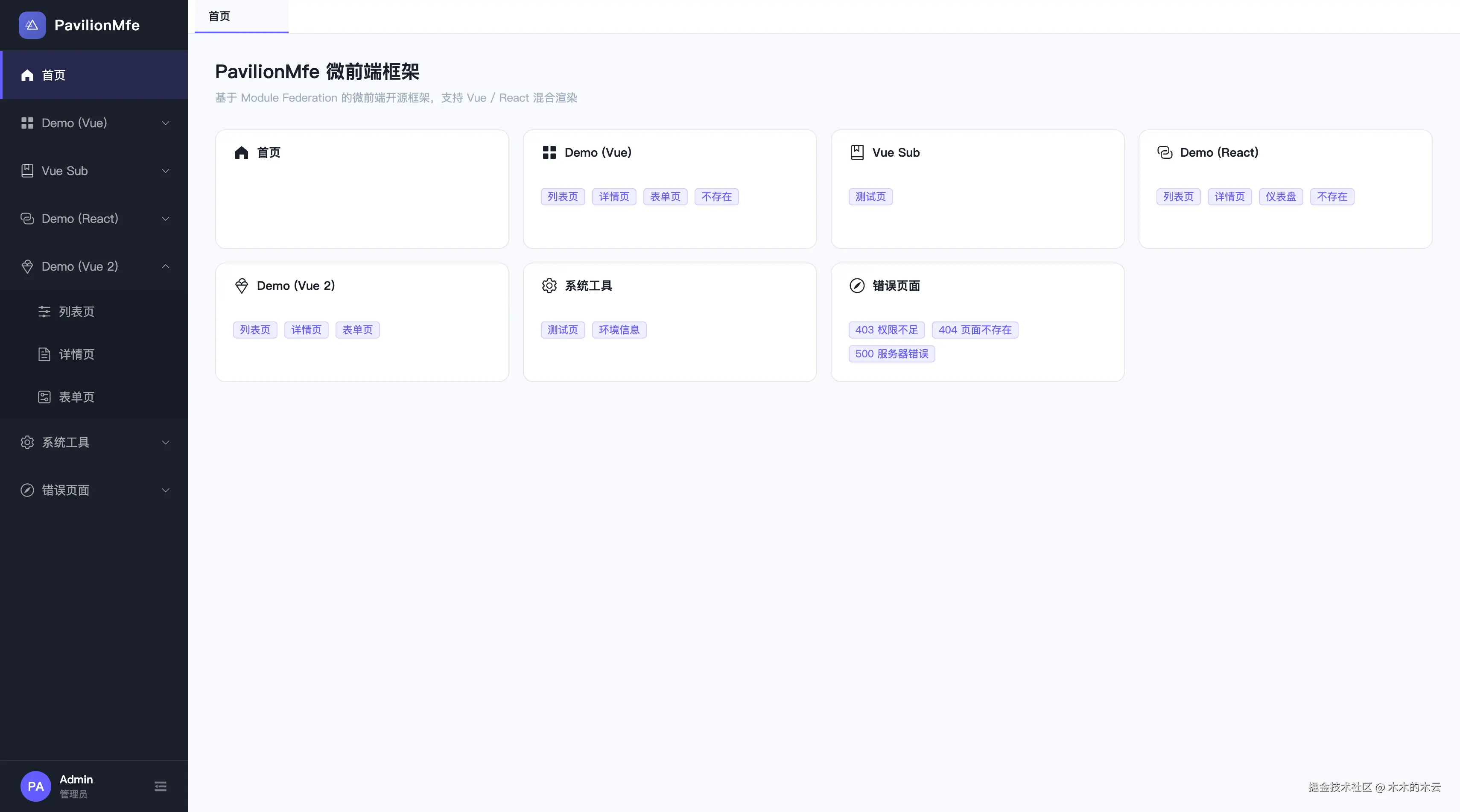Open 详情页 under Demo (Vue 2) in sidebar

[x=94, y=354]
